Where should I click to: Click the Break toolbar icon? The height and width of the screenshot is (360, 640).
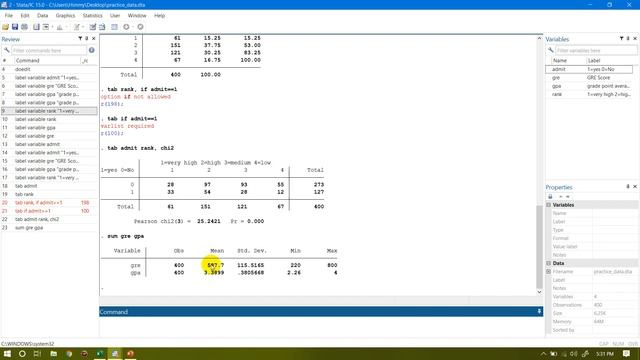tap(140, 27)
